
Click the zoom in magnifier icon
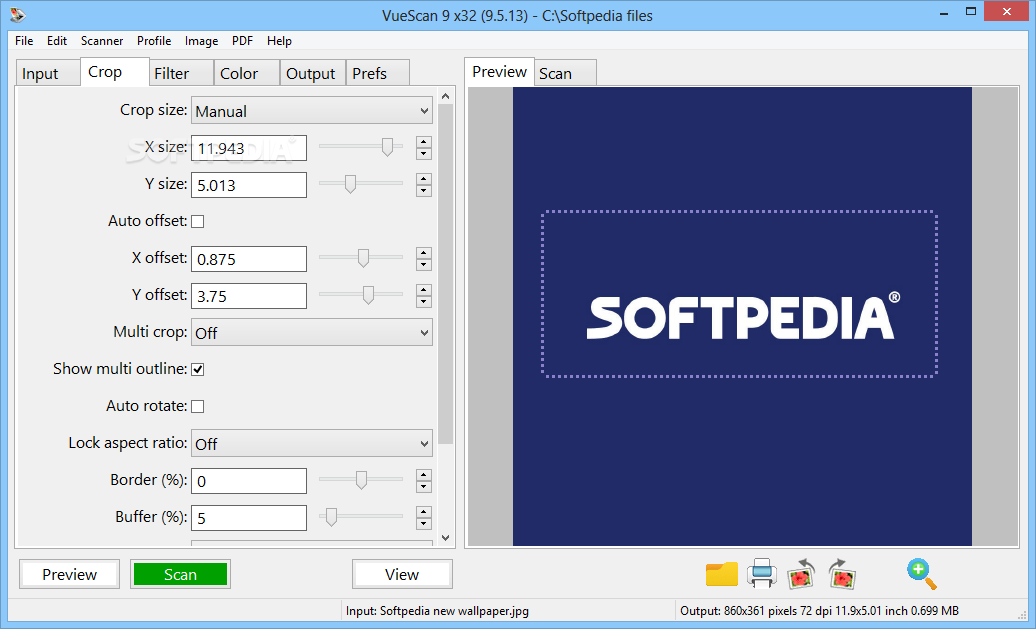[x=922, y=574]
